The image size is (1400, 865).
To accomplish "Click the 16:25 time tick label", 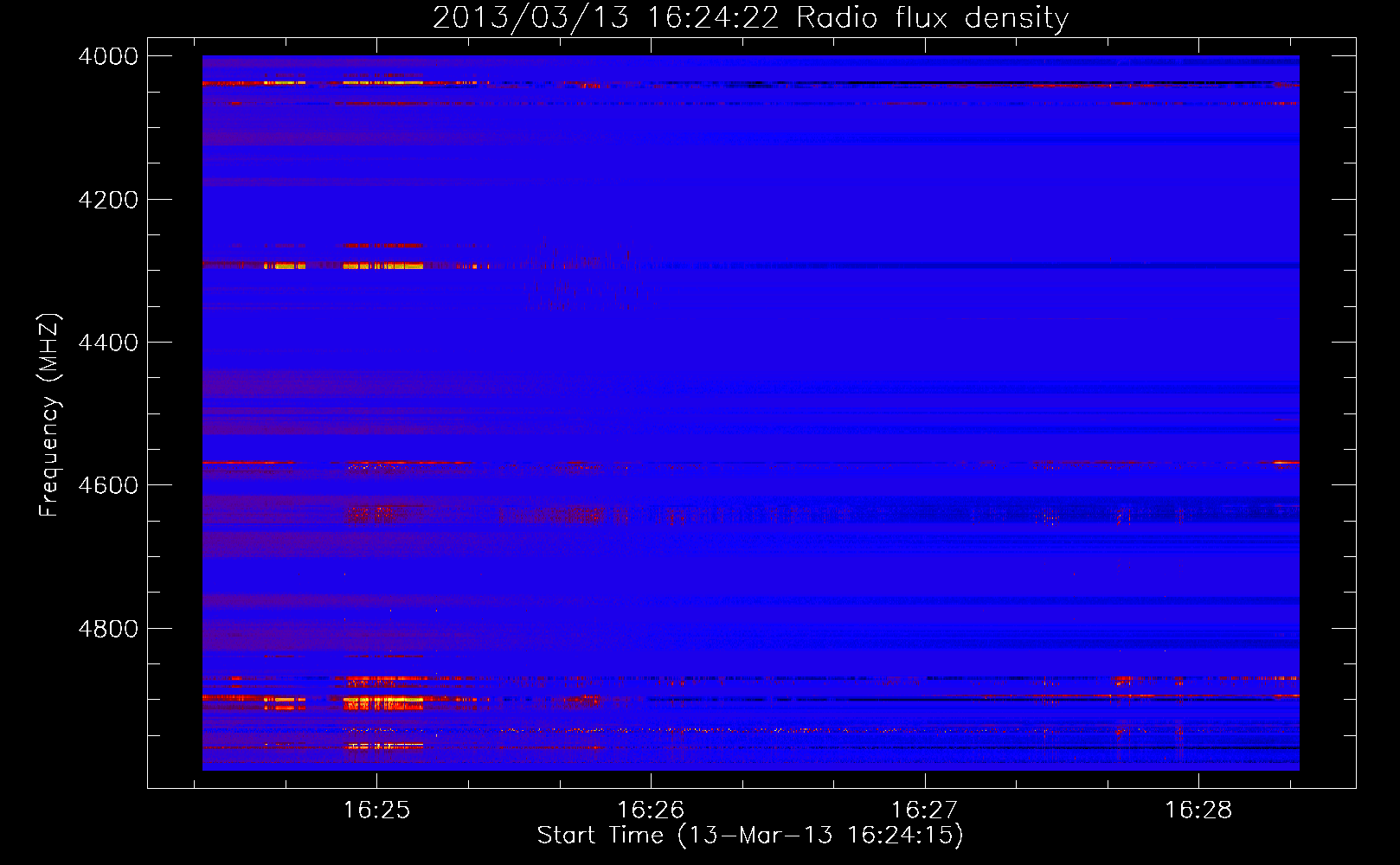I will click(376, 811).
